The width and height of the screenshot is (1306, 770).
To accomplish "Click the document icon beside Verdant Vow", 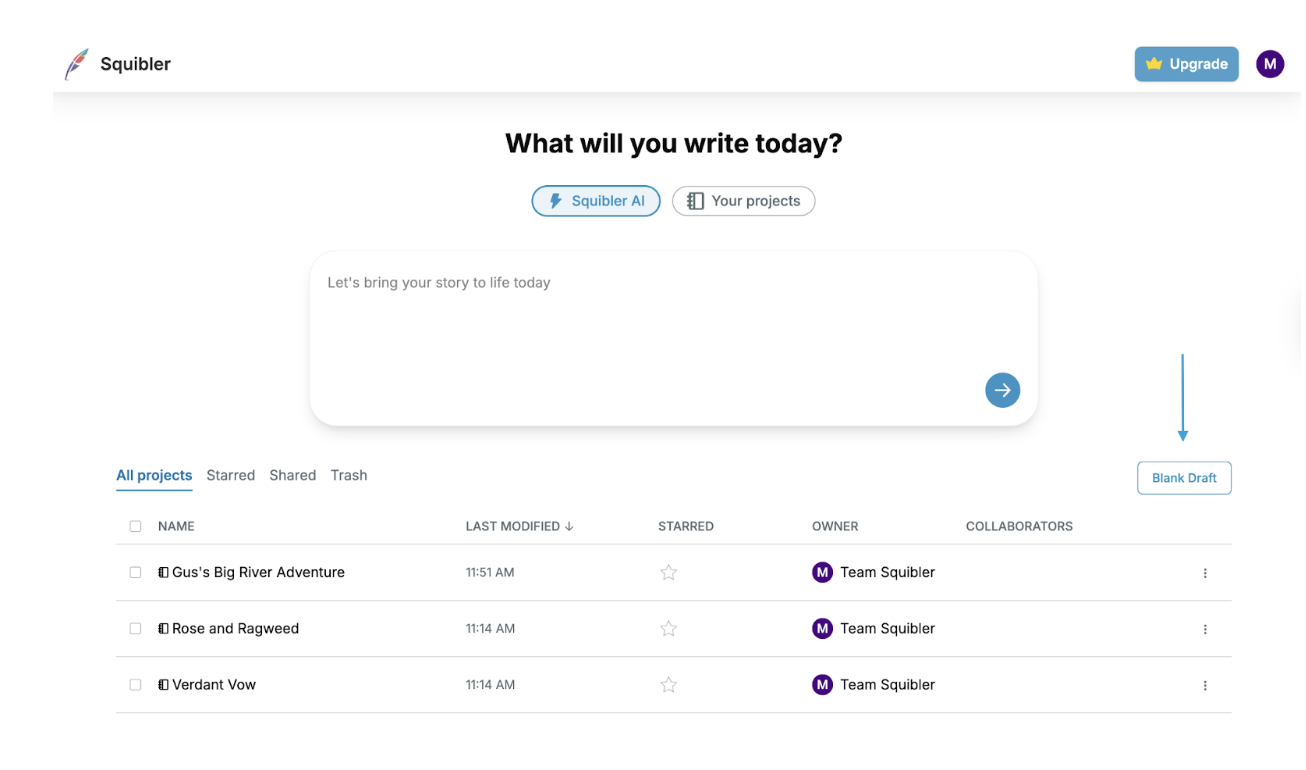I will pos(163,684).
